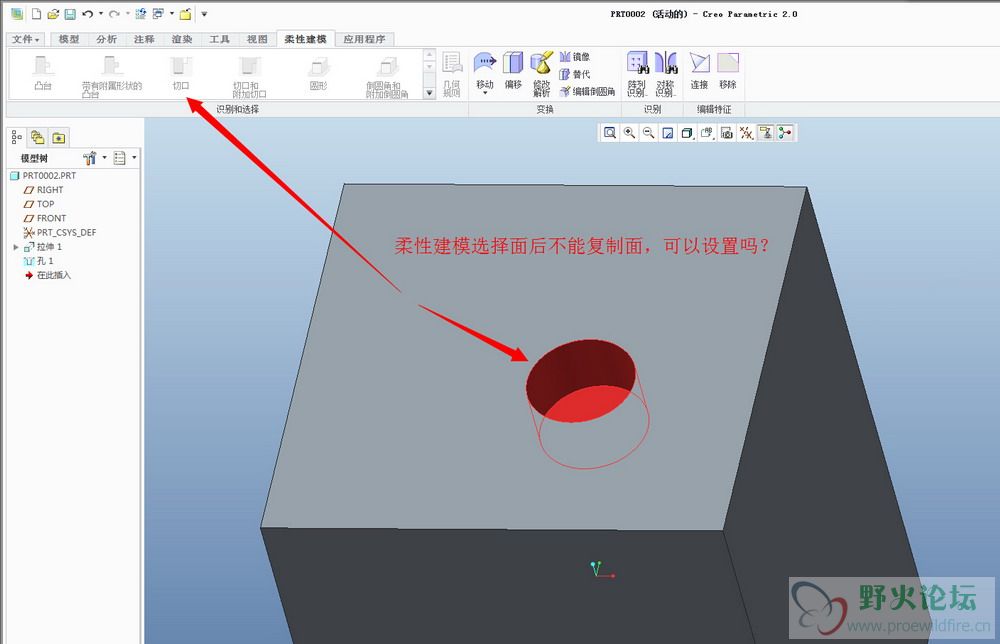Select the 切口和附加切口 tool
Screen dimensions: 1000x644
pos(249,77)
